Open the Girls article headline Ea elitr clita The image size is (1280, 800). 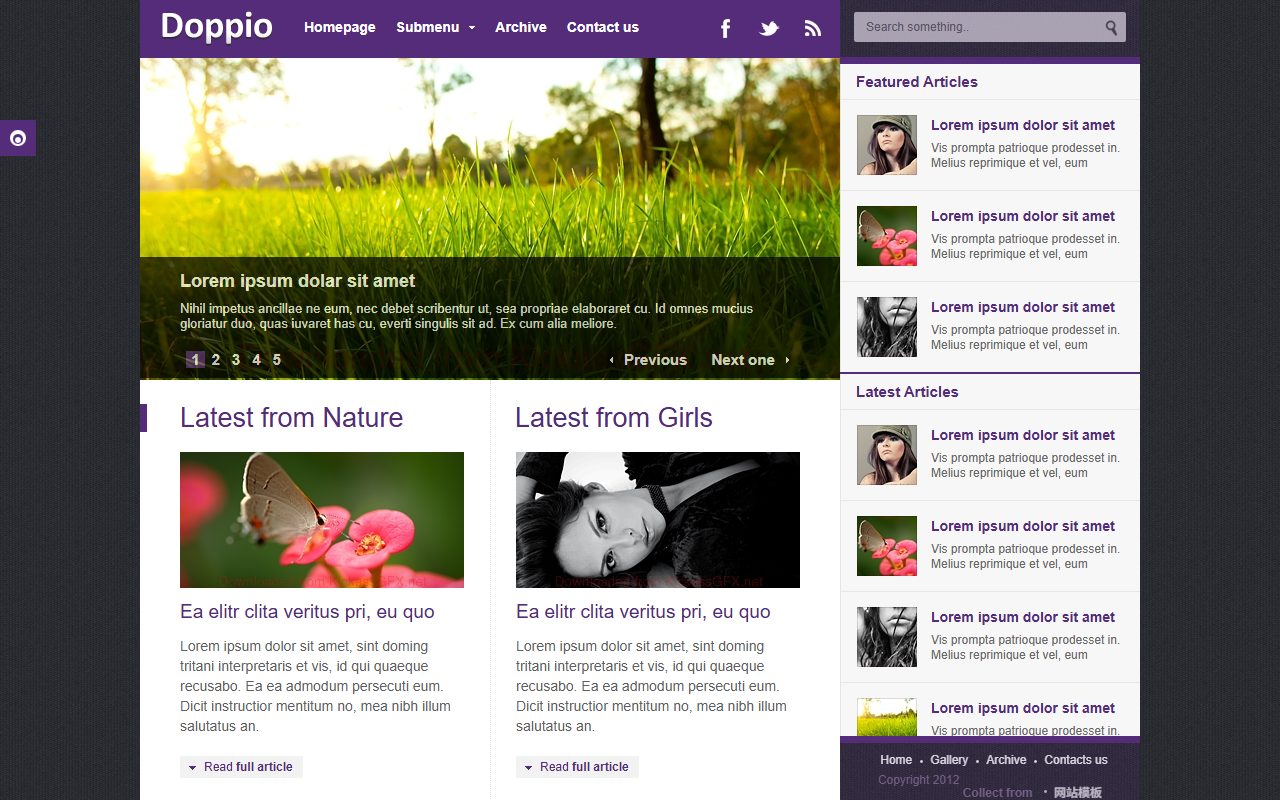point(643,612)
